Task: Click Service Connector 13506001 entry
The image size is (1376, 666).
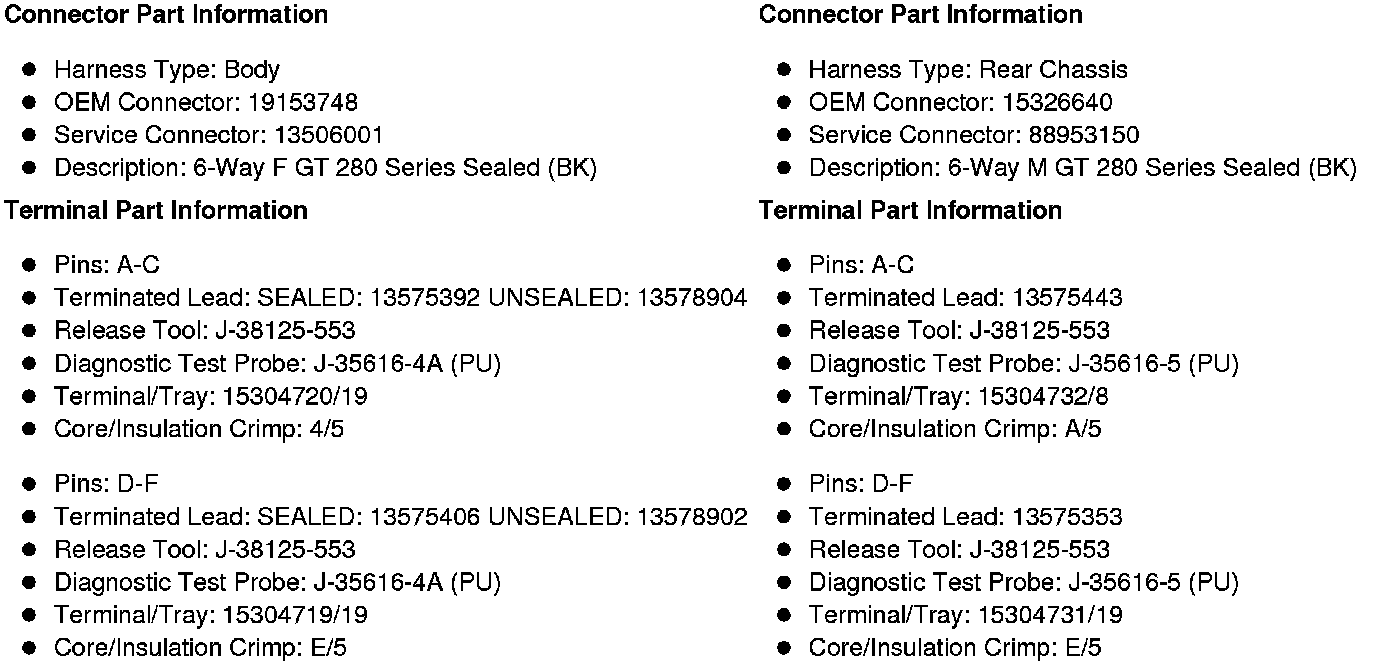Action: [x=218, y=135]
